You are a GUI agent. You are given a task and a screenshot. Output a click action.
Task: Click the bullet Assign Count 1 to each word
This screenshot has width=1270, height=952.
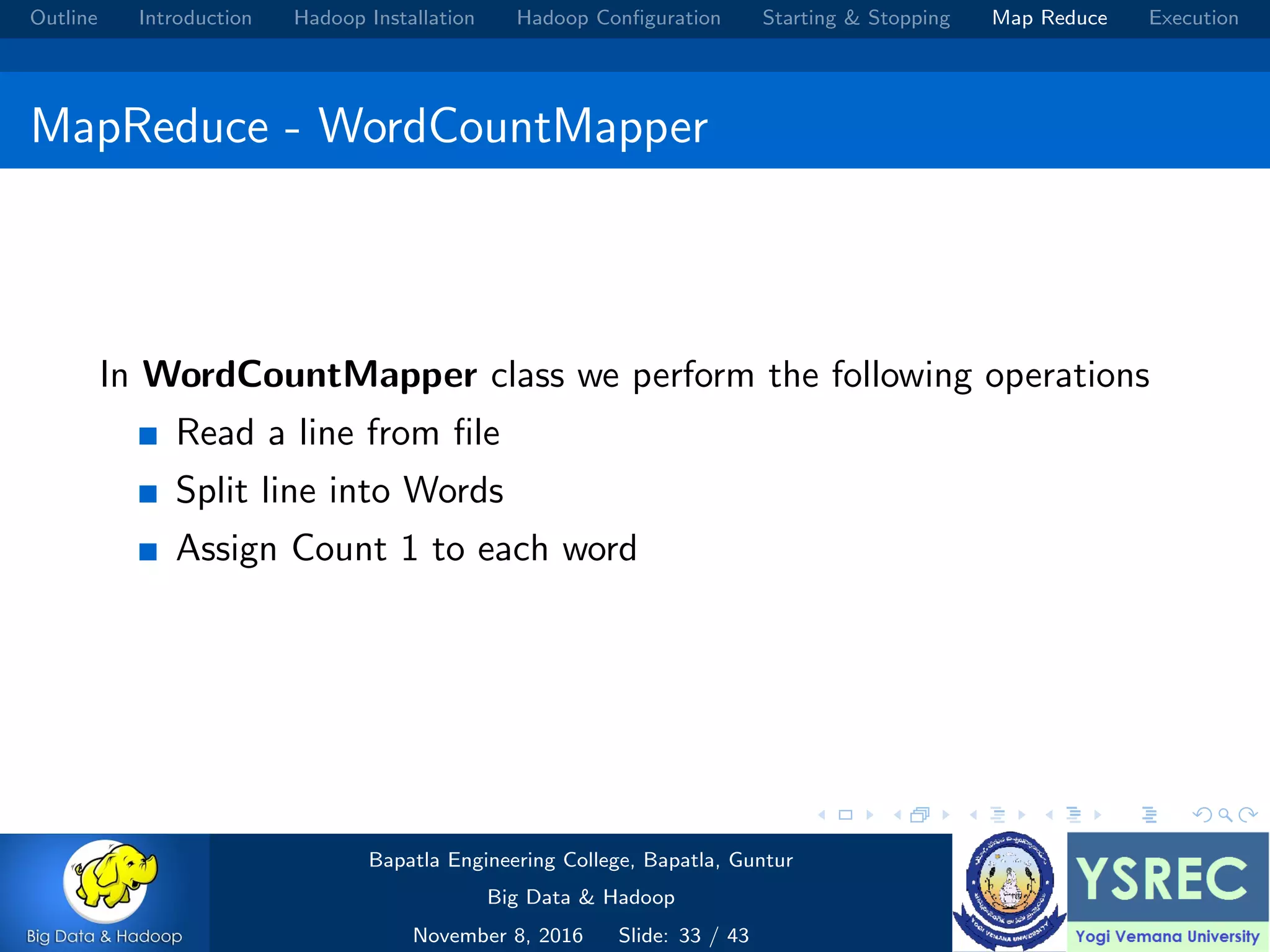pos(407,549)
